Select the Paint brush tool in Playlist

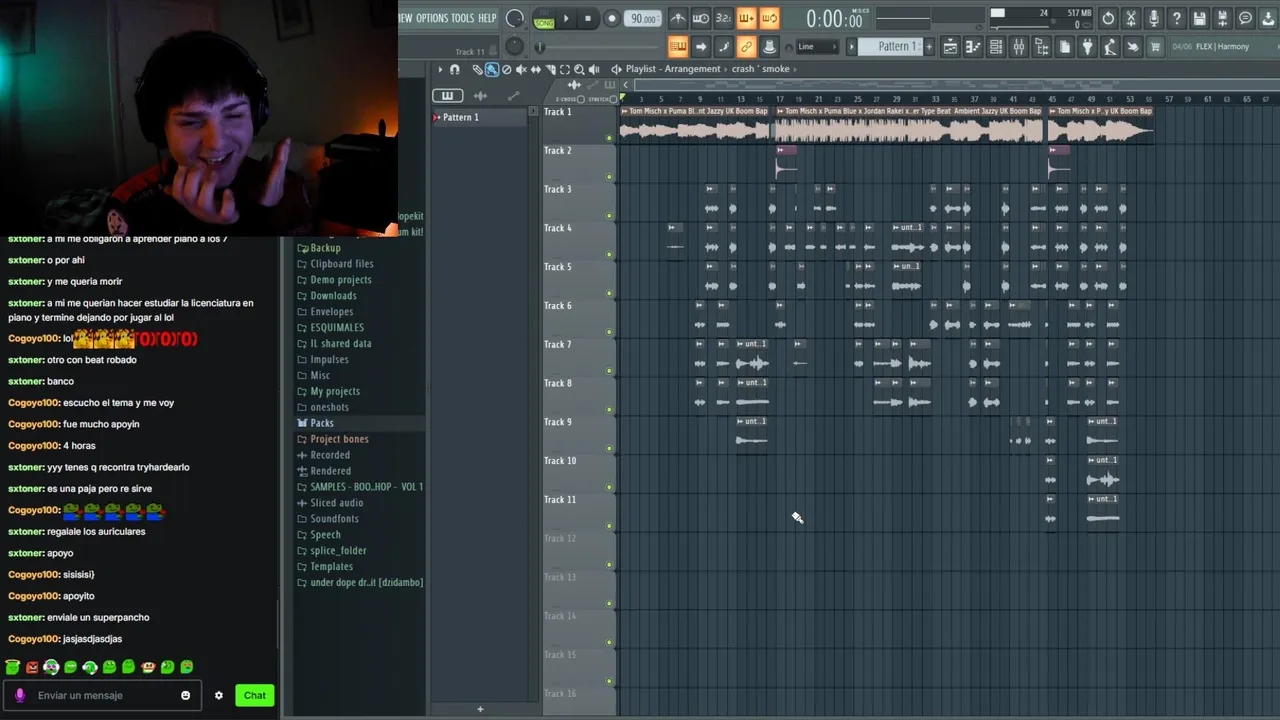[492, 69]
